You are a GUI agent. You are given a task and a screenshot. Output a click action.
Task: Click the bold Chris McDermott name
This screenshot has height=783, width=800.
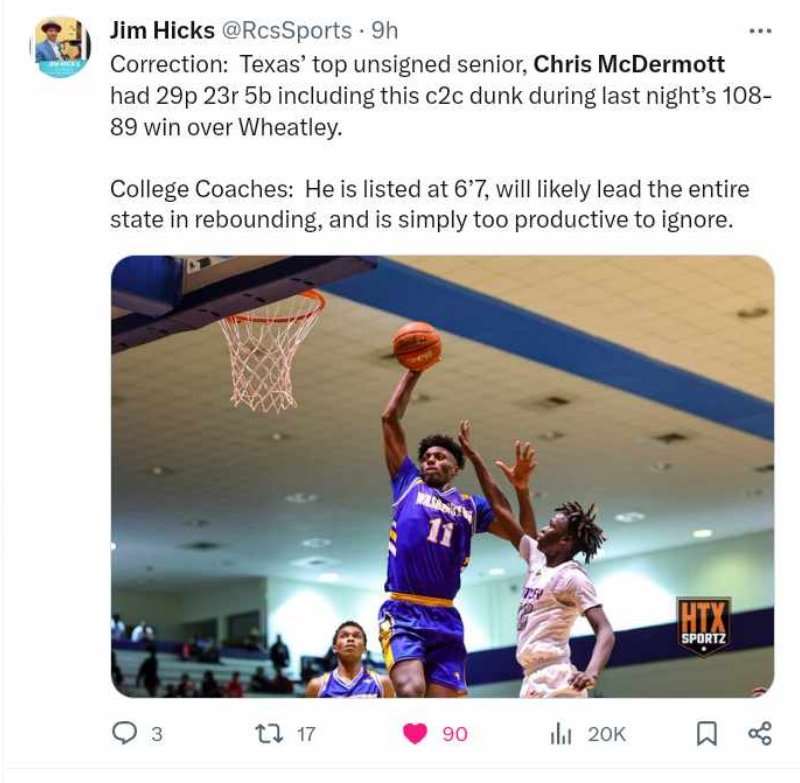click(x=629, y=64)
